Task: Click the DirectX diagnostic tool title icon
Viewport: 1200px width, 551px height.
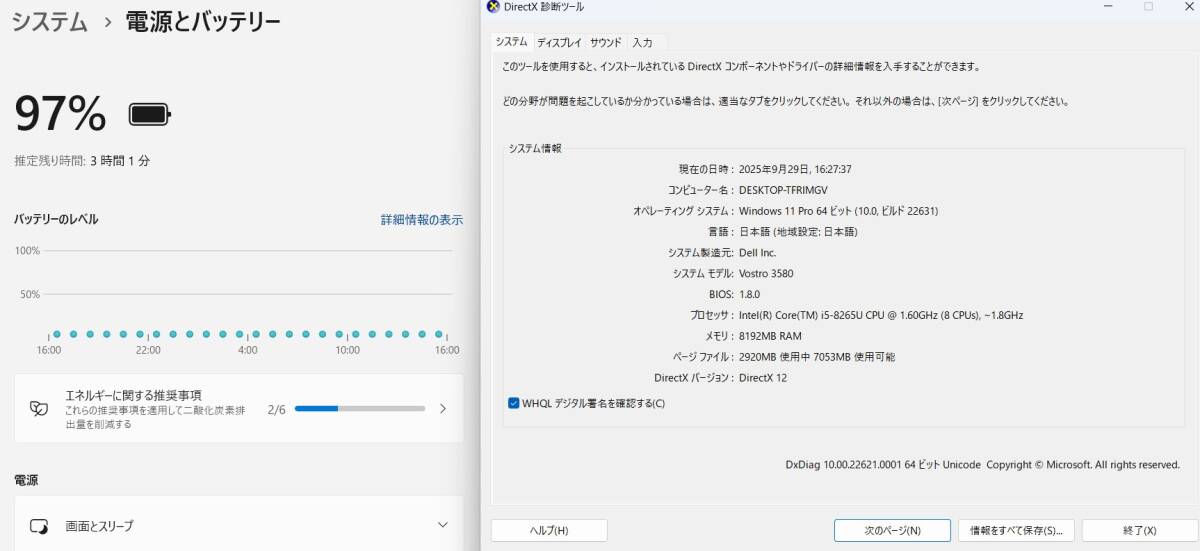Action: click(492, 6)
